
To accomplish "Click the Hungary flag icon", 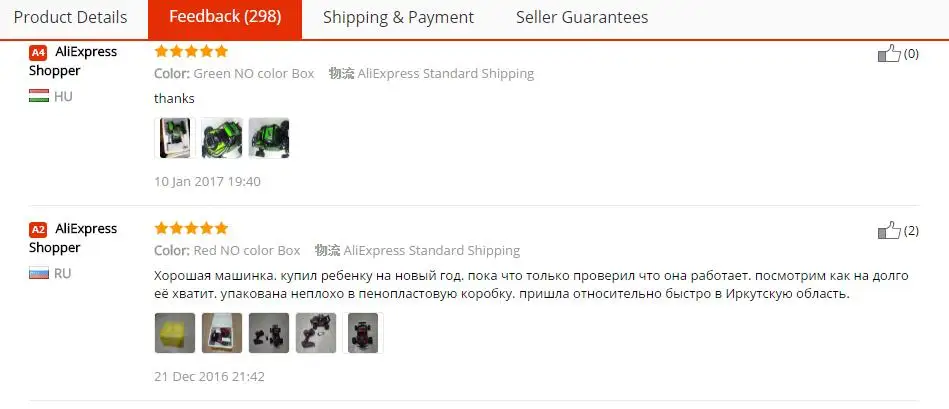I will coord(39,96).
